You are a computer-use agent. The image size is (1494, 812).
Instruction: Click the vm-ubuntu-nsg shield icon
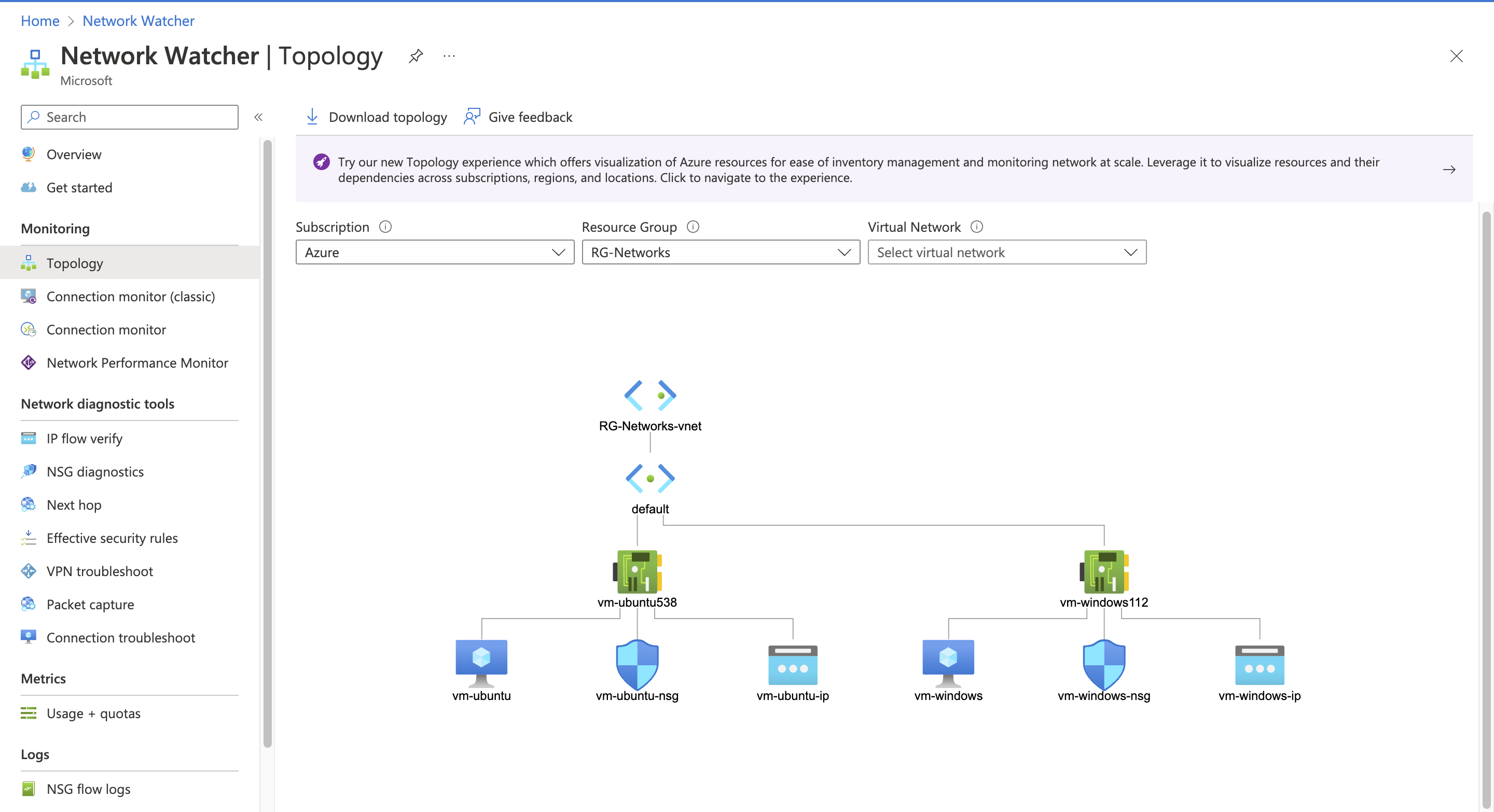(638, 664)
